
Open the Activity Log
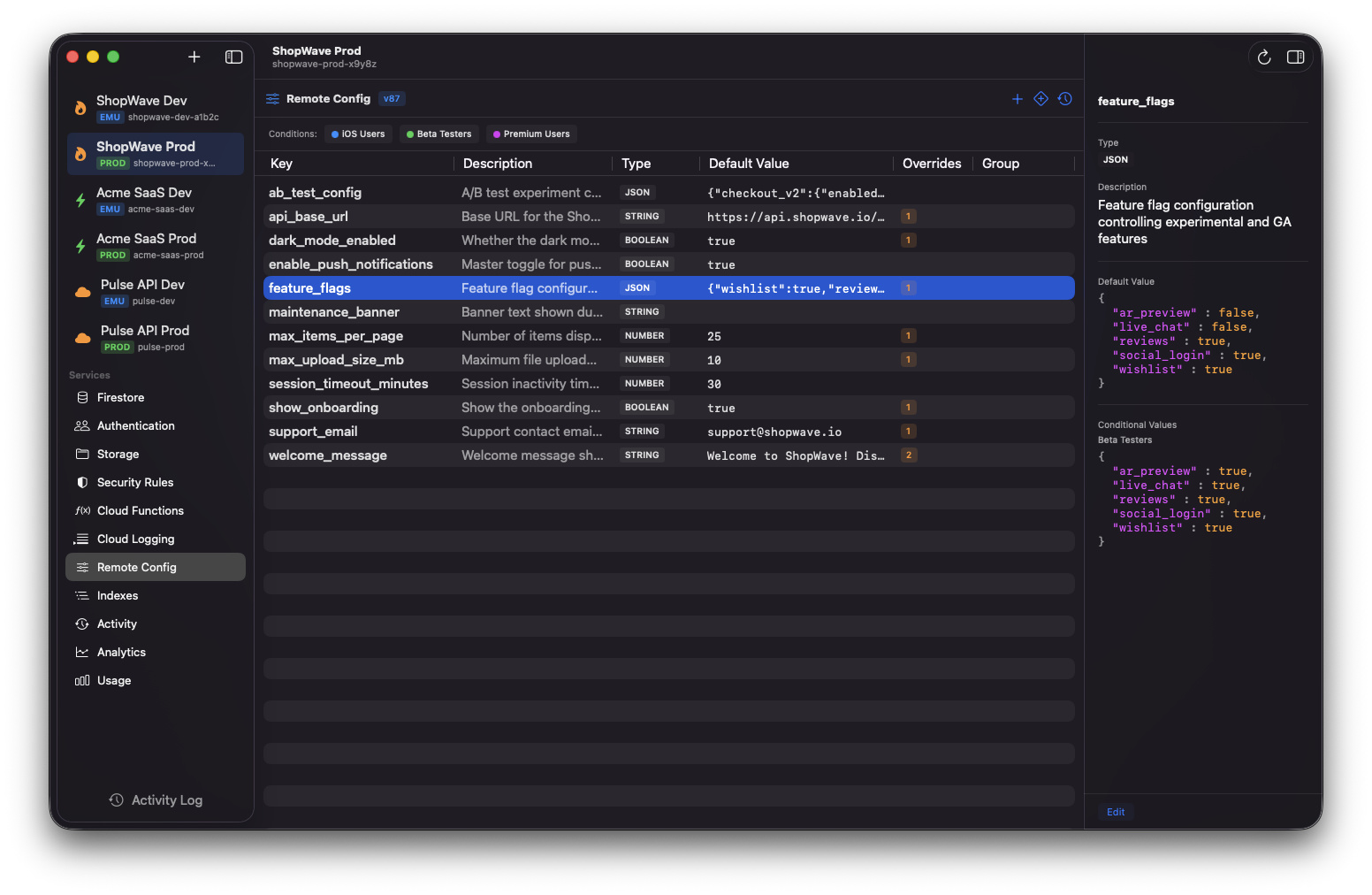[155, 799]
